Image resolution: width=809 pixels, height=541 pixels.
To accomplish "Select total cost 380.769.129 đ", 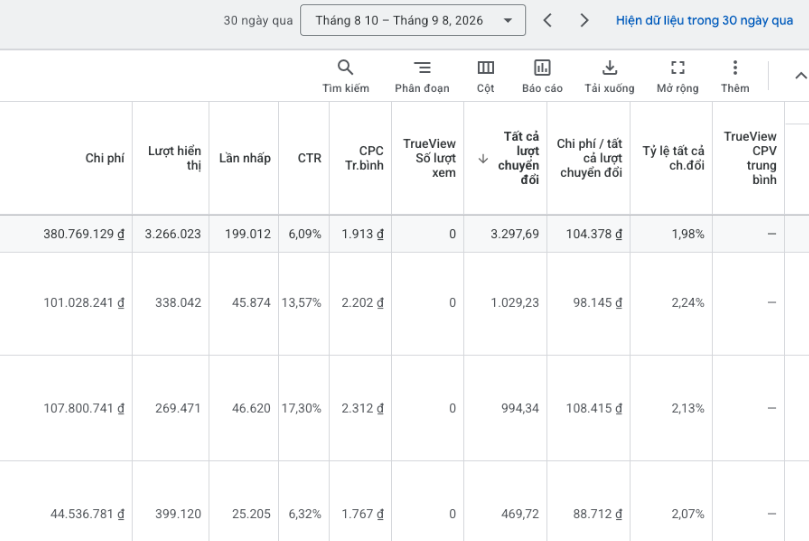I will point(84,234).
